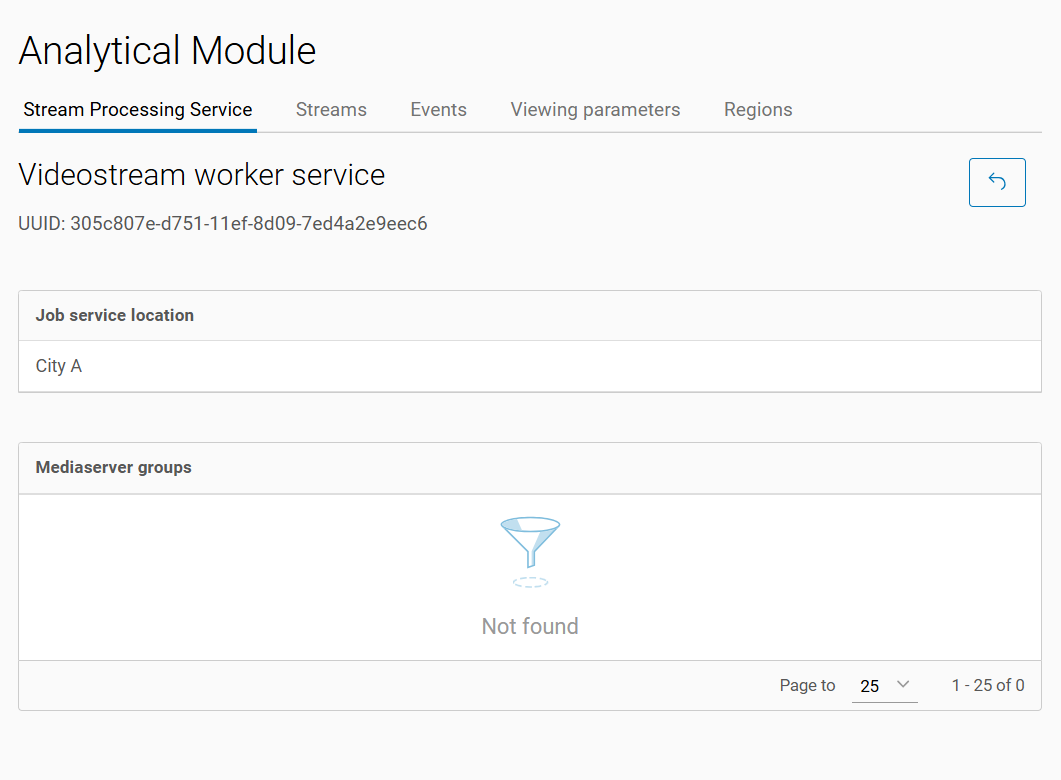The height and width of the screenshot is (780, 1061).
Task: Switch to the Streams tab
Action: 331,110
